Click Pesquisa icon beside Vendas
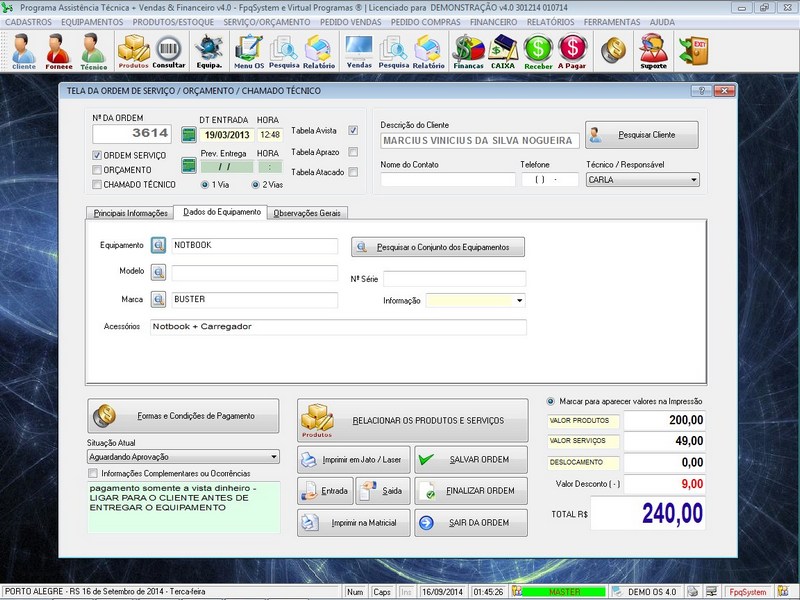 click(393, 51)
